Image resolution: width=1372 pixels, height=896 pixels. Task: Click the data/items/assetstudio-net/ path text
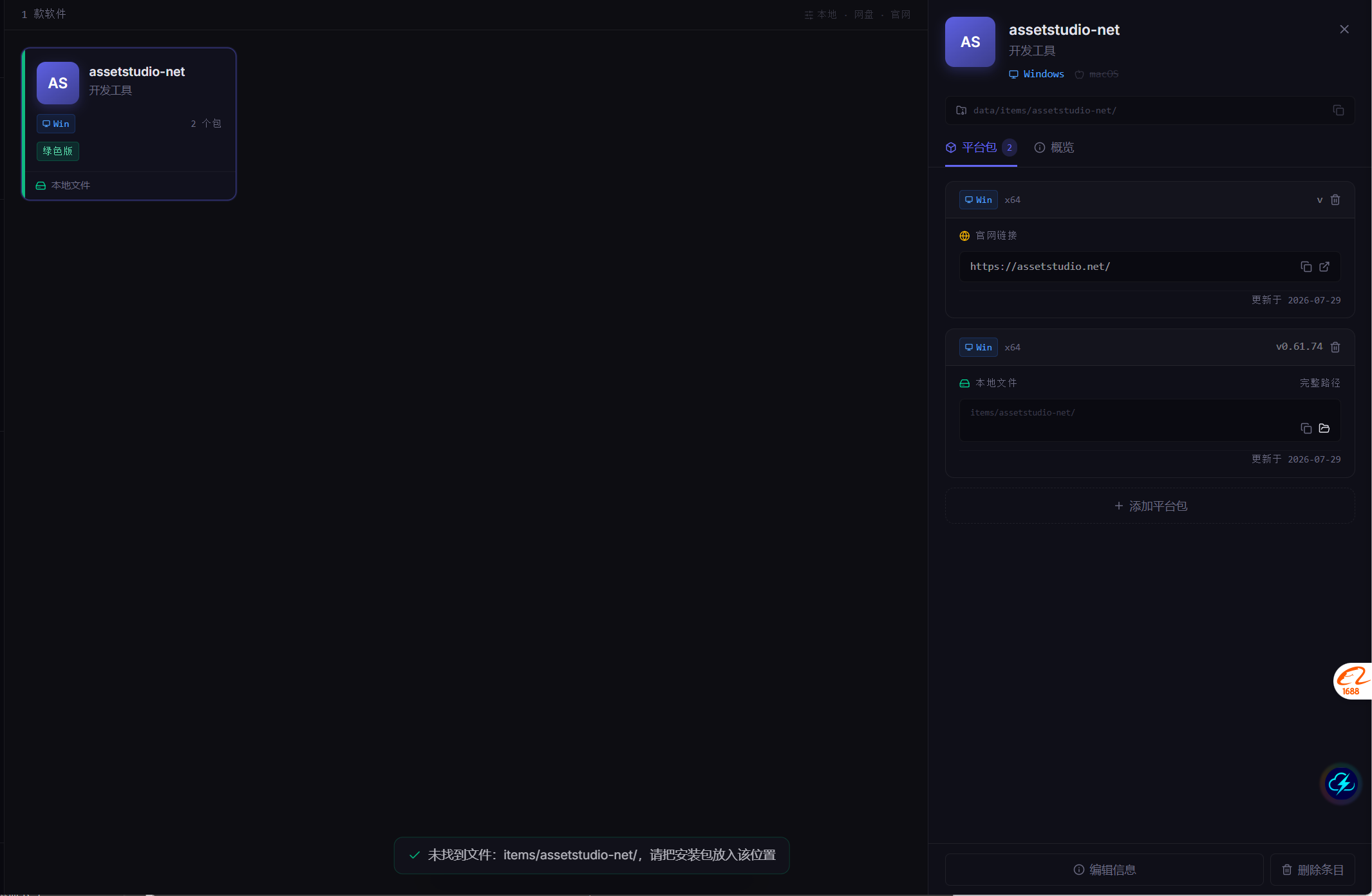click(x=1044, y=110)
